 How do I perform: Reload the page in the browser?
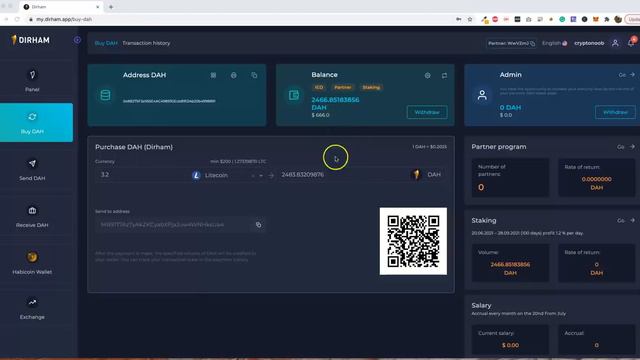coord(17,19)
